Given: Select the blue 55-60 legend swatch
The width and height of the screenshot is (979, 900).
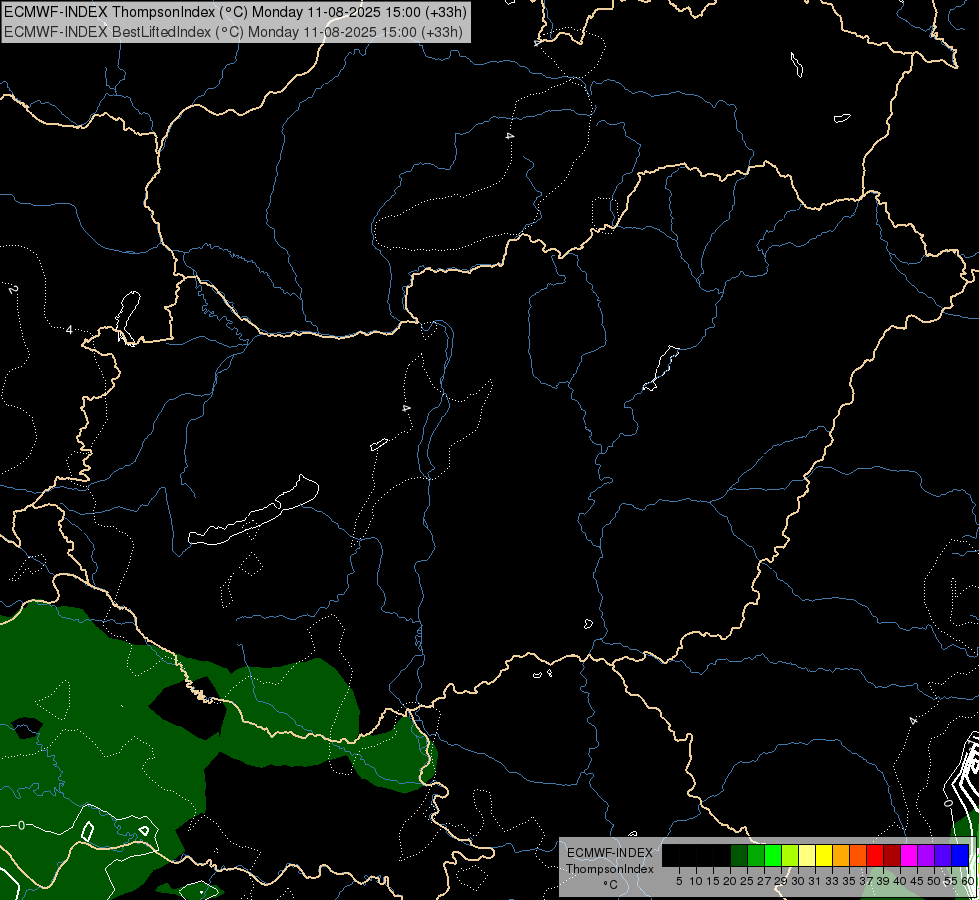Looking at the screenshot, I should [x=961, y=855].
